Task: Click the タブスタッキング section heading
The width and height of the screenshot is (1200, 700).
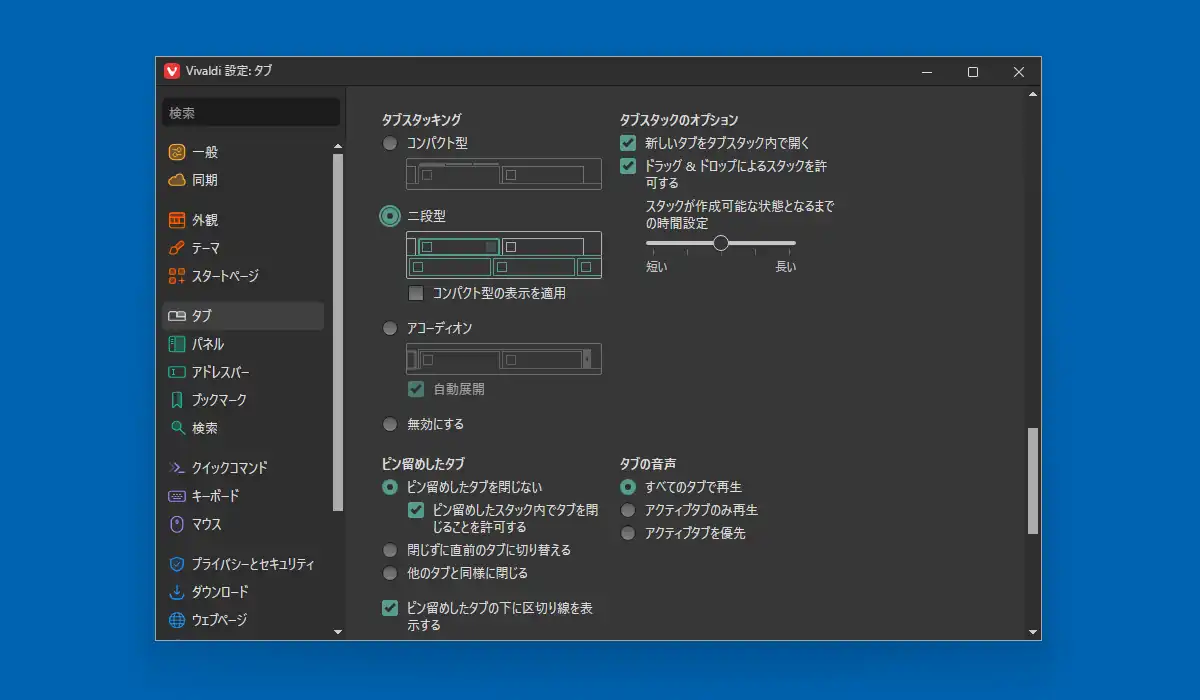Action: [421, 120]
